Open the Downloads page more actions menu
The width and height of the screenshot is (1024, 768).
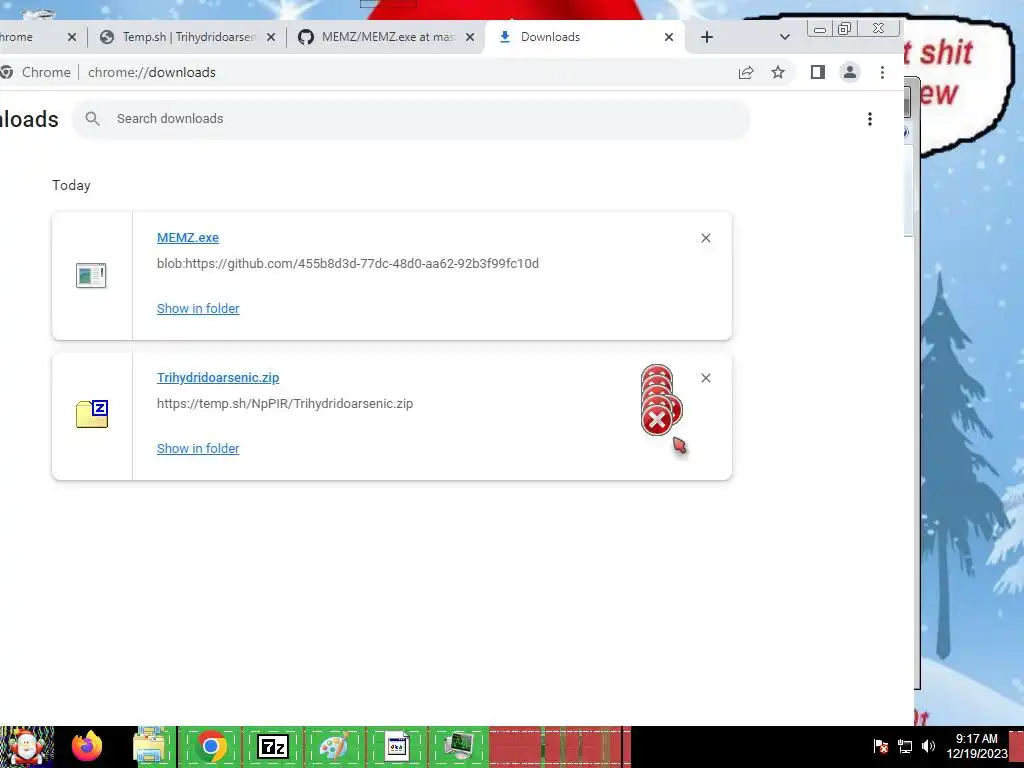click(870, 119)
